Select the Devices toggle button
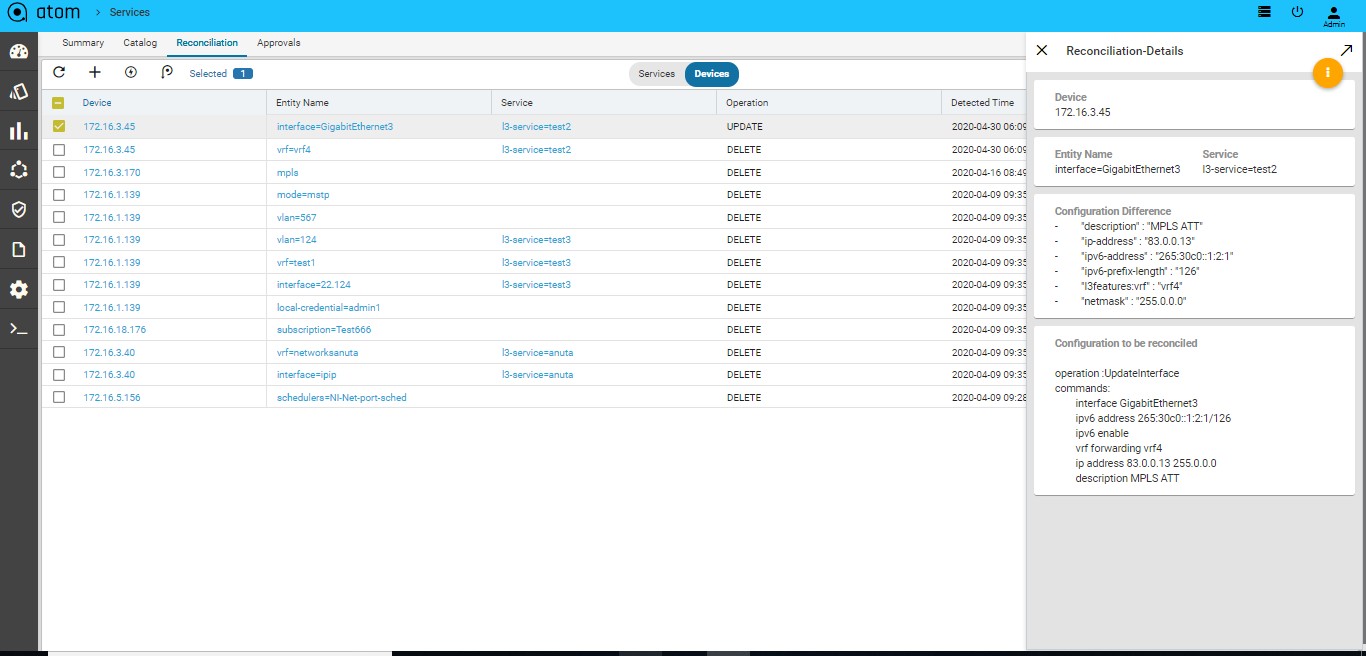This screenshot has width=1366, height=656. tap(712, 74)
